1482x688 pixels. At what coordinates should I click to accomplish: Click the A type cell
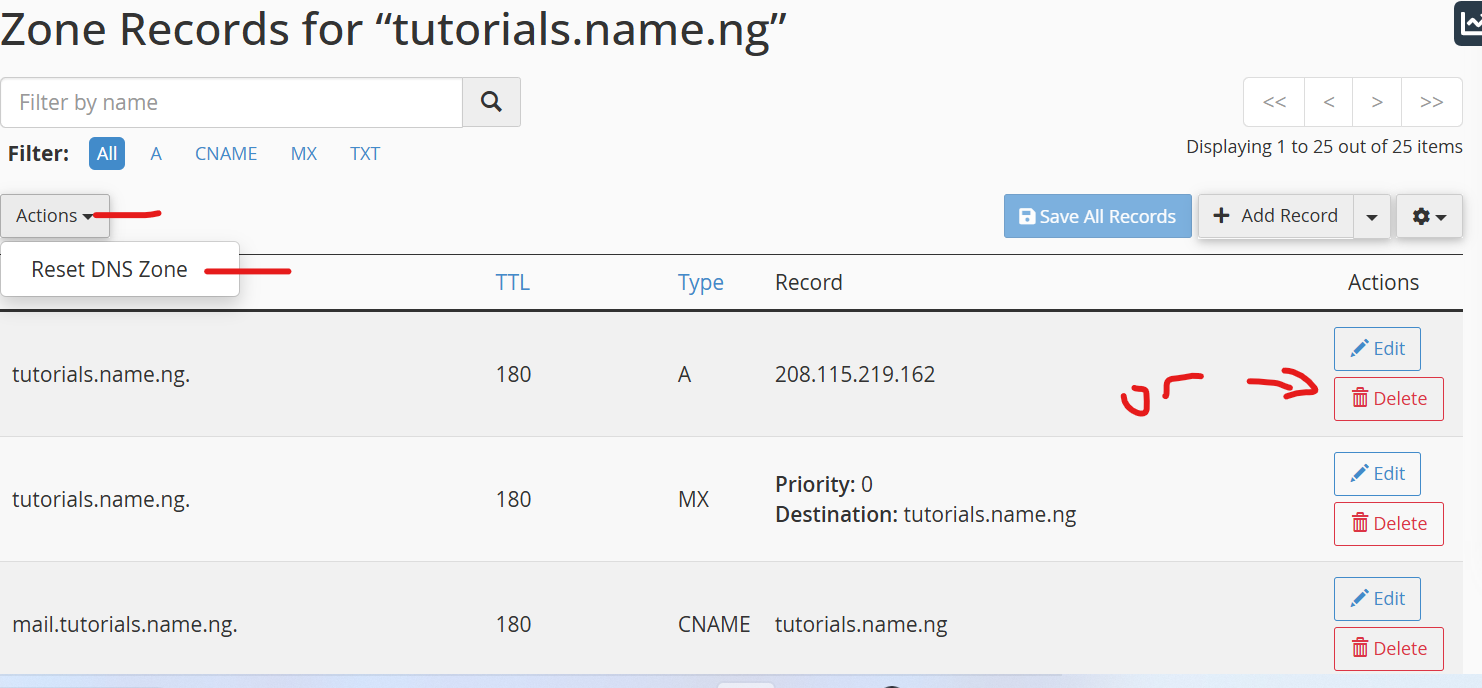(684, 374)
